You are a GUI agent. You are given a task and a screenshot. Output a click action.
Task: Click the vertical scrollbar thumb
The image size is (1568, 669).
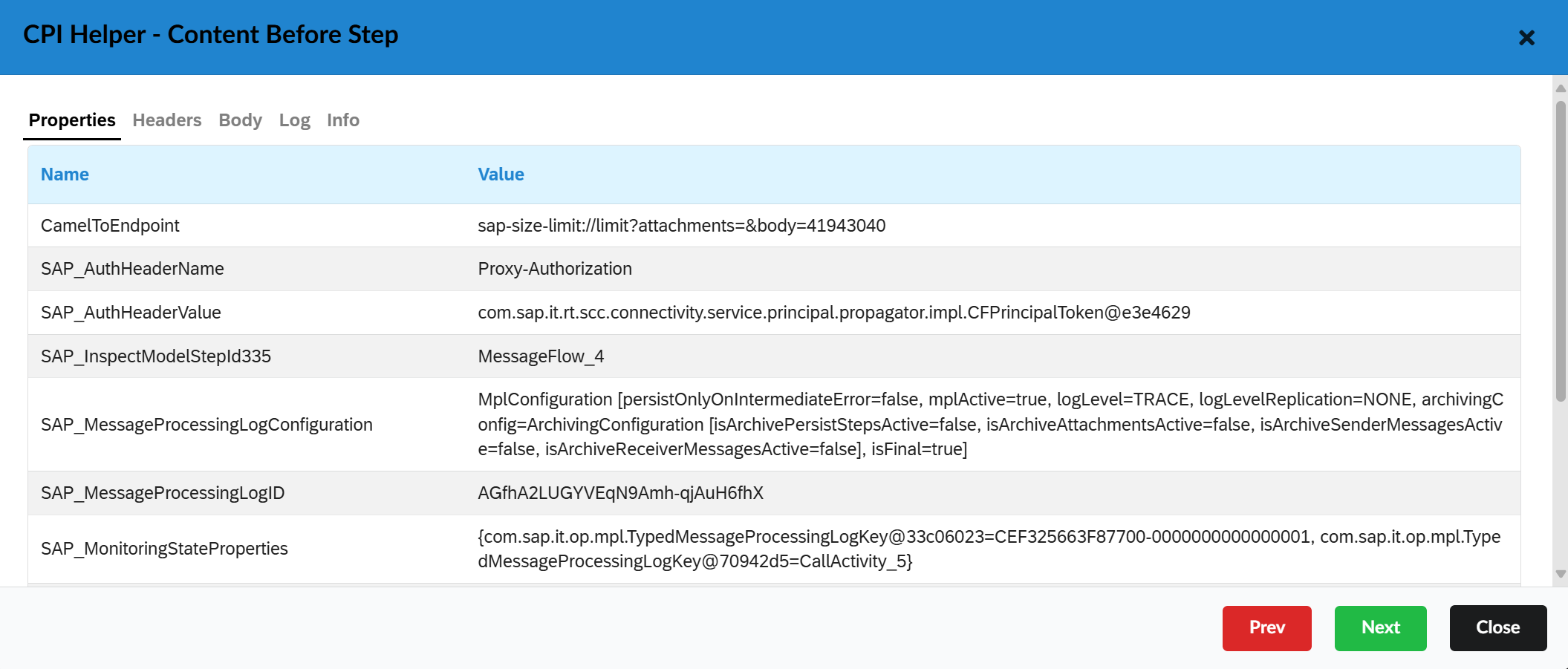coord(1561,252)
